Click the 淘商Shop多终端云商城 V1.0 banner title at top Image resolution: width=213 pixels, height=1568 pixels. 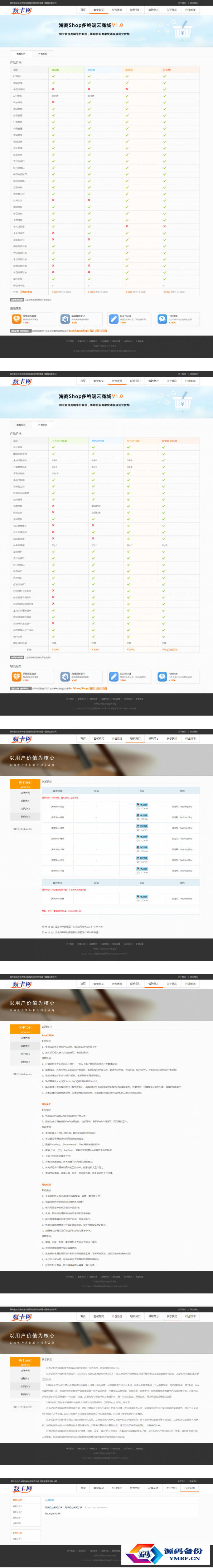point(91,26)
